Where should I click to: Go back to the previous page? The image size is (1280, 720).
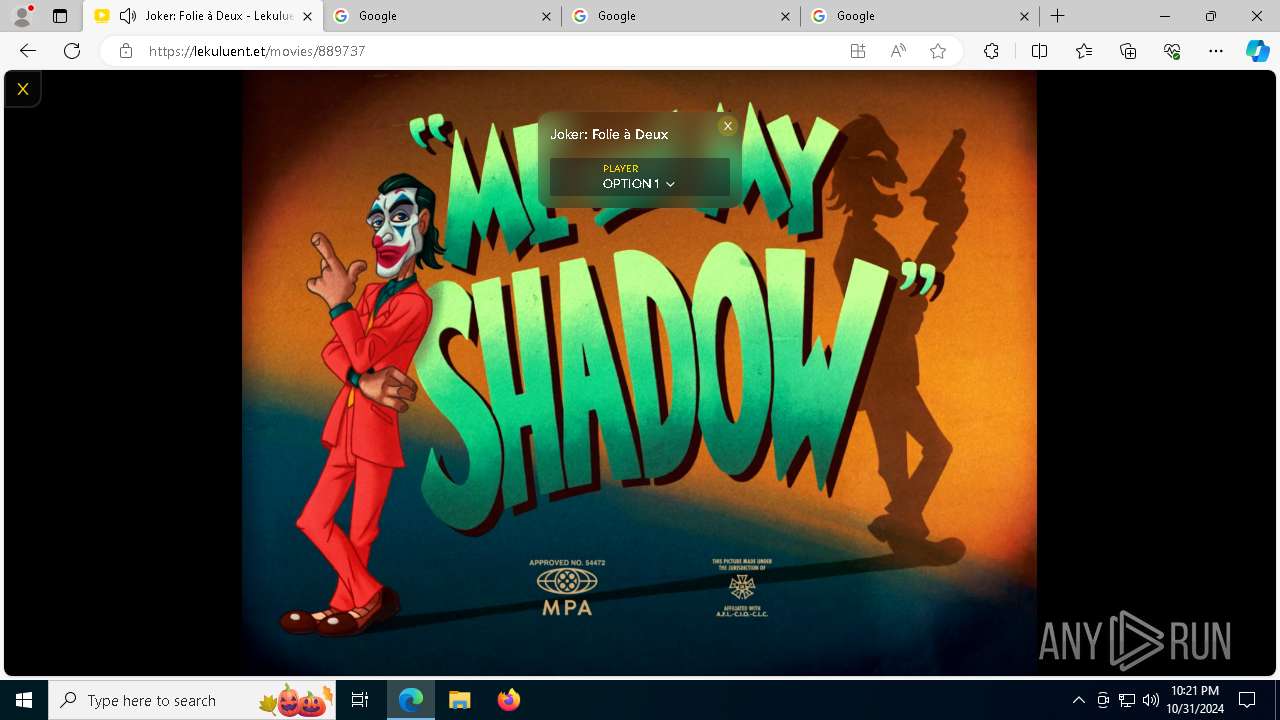click(x=28, y=51)
